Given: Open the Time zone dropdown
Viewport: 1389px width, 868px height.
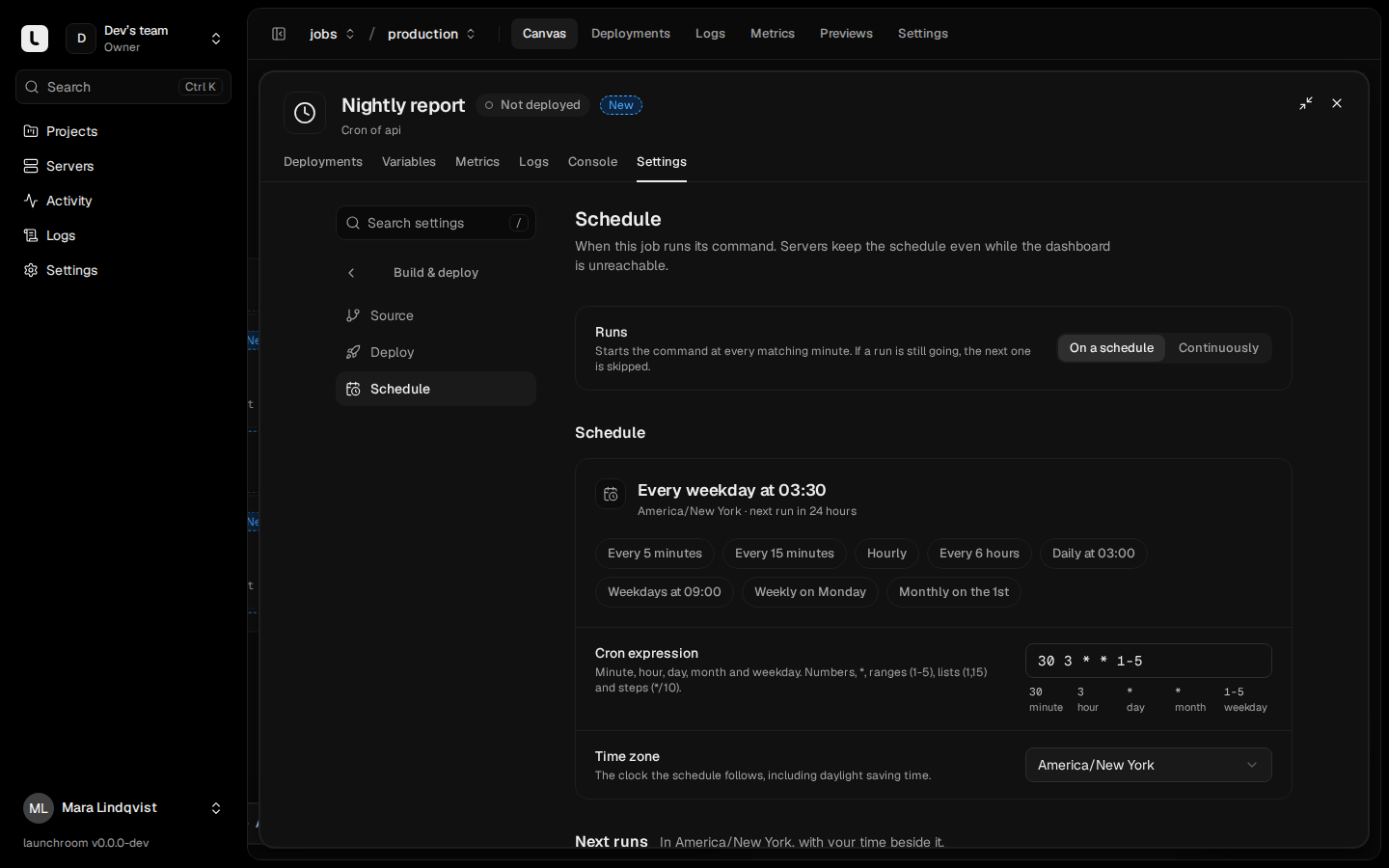Looking at the screenshot, I should click(x=1149, y=765).
